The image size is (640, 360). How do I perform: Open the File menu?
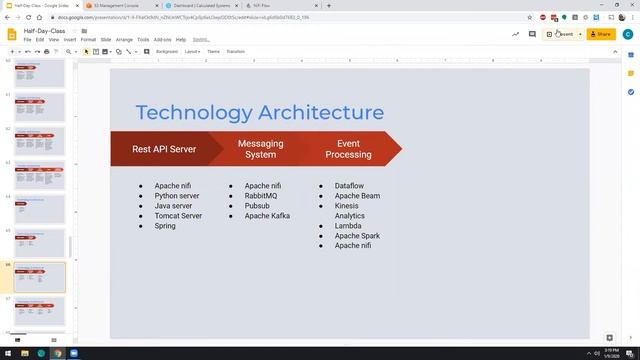(27, 40)
